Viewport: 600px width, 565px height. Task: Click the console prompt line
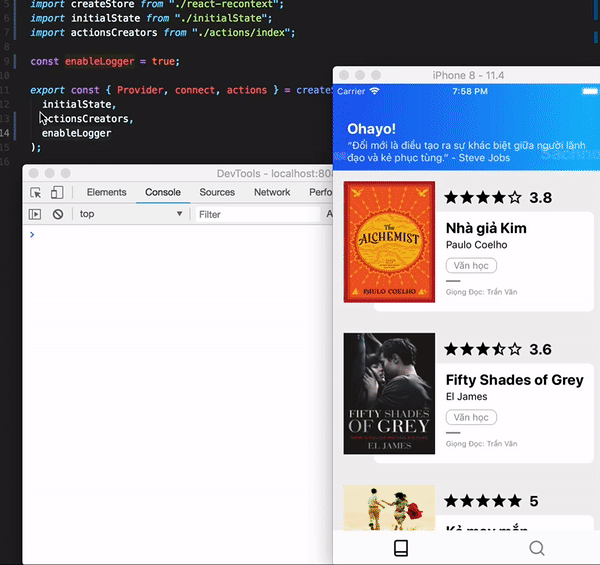178,234
